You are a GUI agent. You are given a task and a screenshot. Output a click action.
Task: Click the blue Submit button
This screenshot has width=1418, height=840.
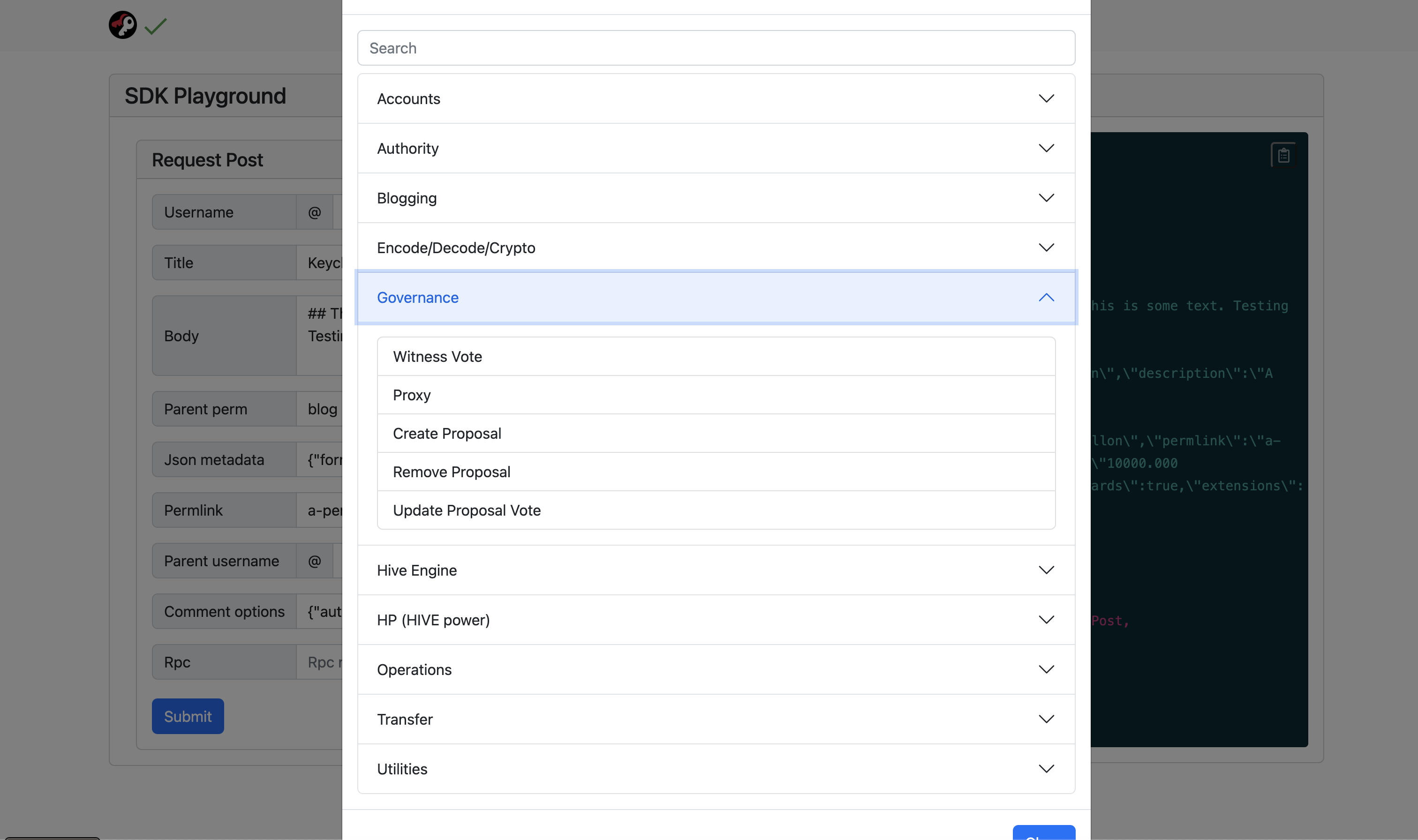pos(188,716)
